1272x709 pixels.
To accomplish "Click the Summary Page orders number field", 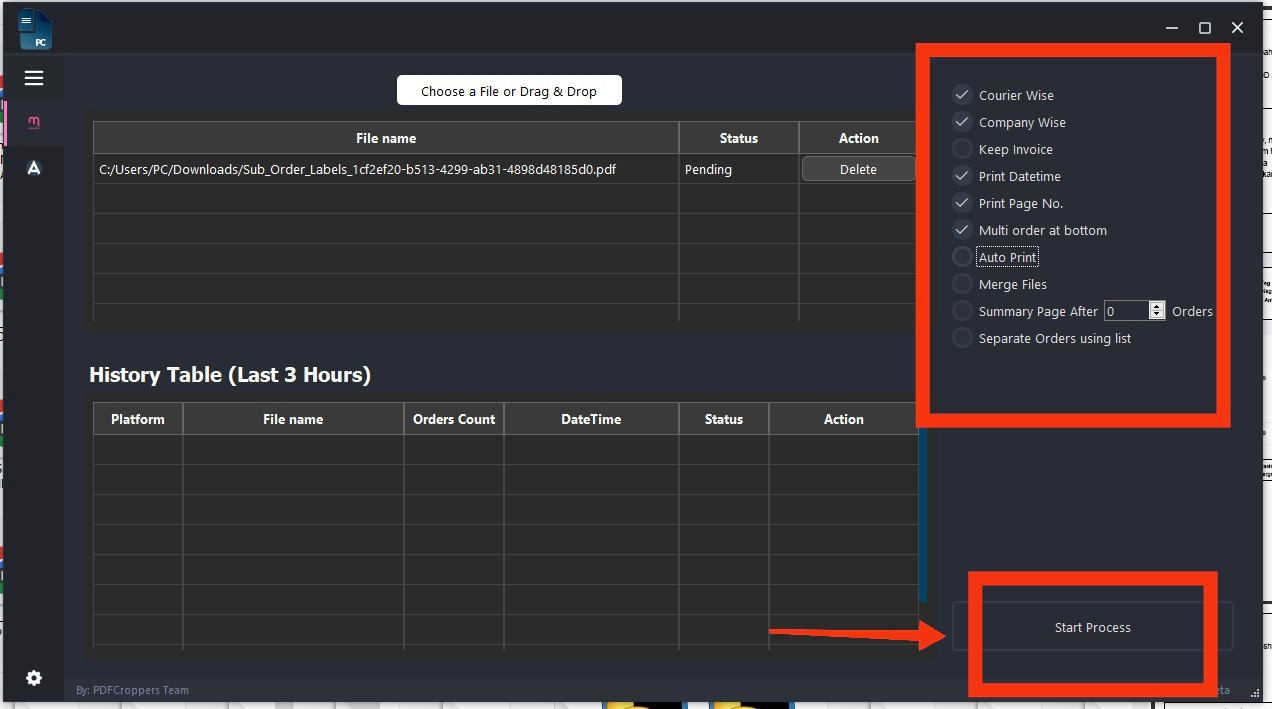I will click(1125, 311).
